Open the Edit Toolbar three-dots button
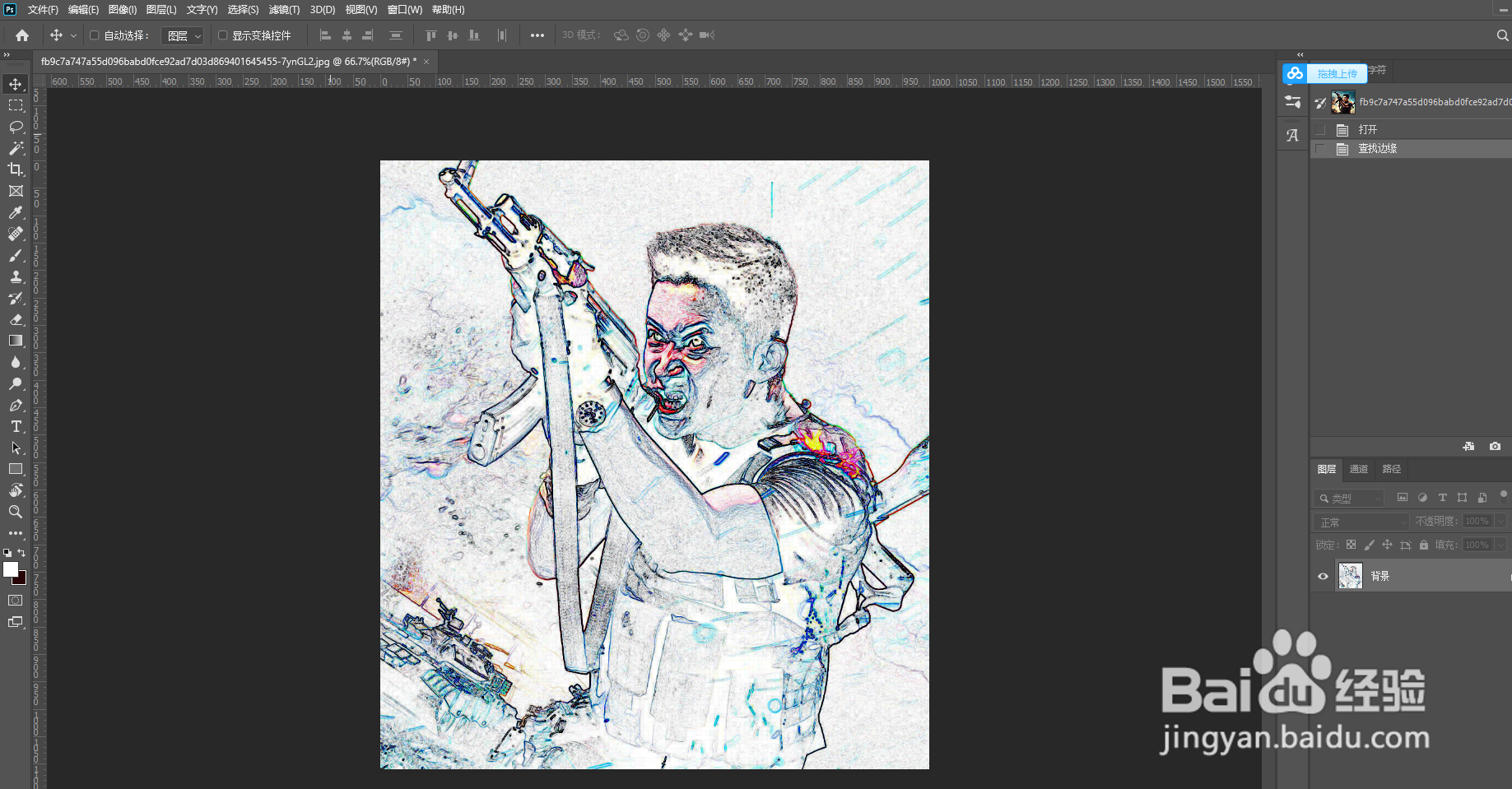This screenshot has height=789, width=1512. tap(16, 533)
